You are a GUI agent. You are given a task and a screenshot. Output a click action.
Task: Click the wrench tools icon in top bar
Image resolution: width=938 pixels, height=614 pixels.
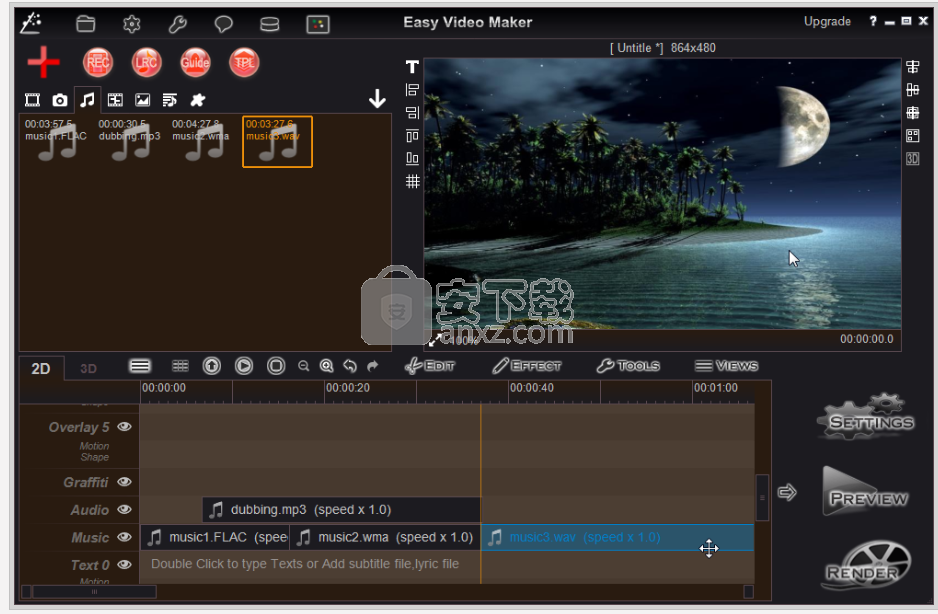click(x=178, y=24)
